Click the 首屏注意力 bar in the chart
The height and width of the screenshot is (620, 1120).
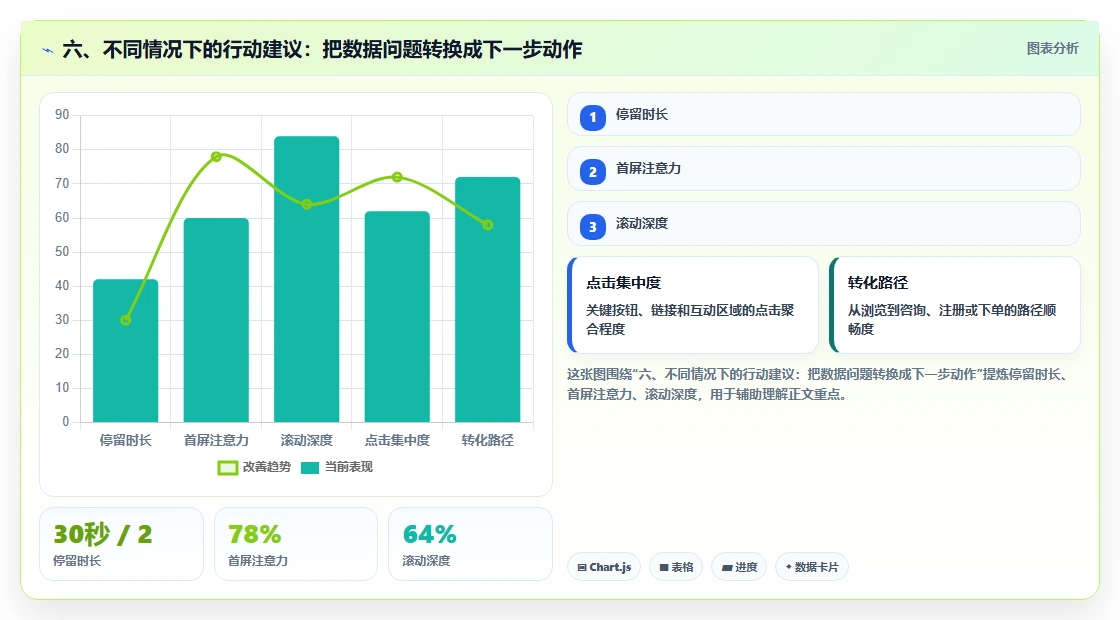pos(216,320)
